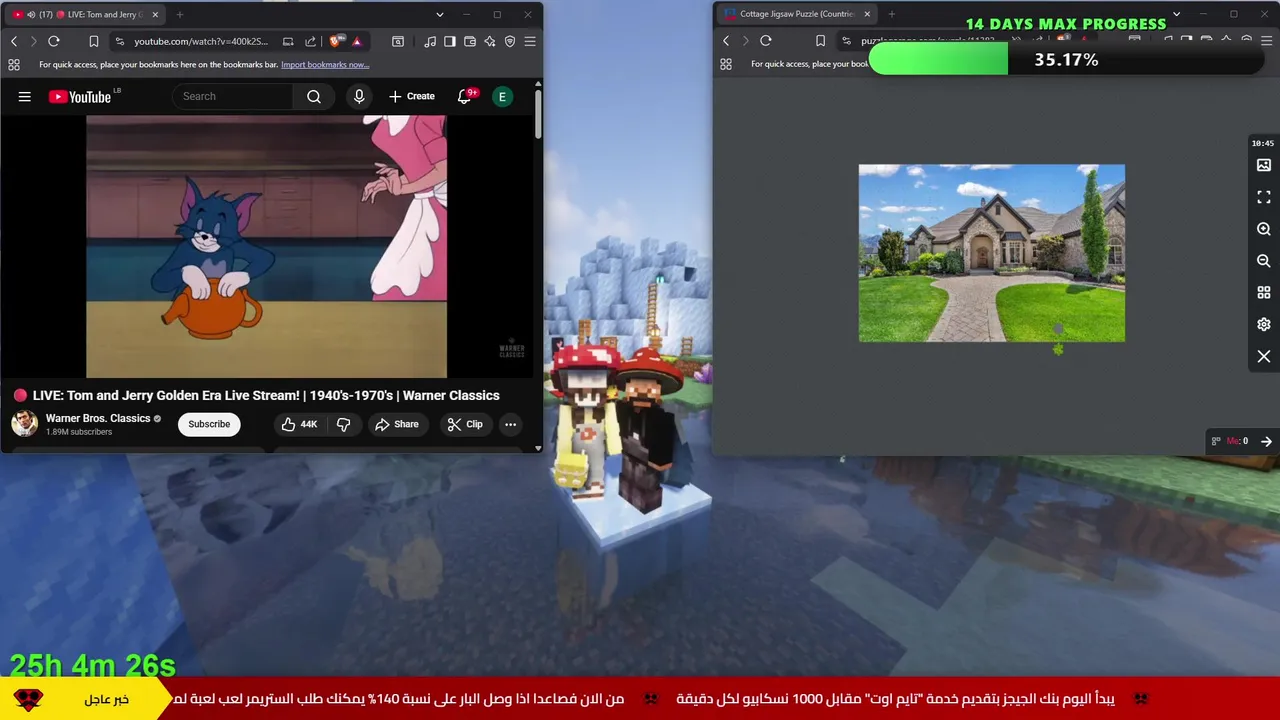The image size is (1280, 720).
Task: Open site settings icon in YouTube address bar
Action: [x=120, y=41]
